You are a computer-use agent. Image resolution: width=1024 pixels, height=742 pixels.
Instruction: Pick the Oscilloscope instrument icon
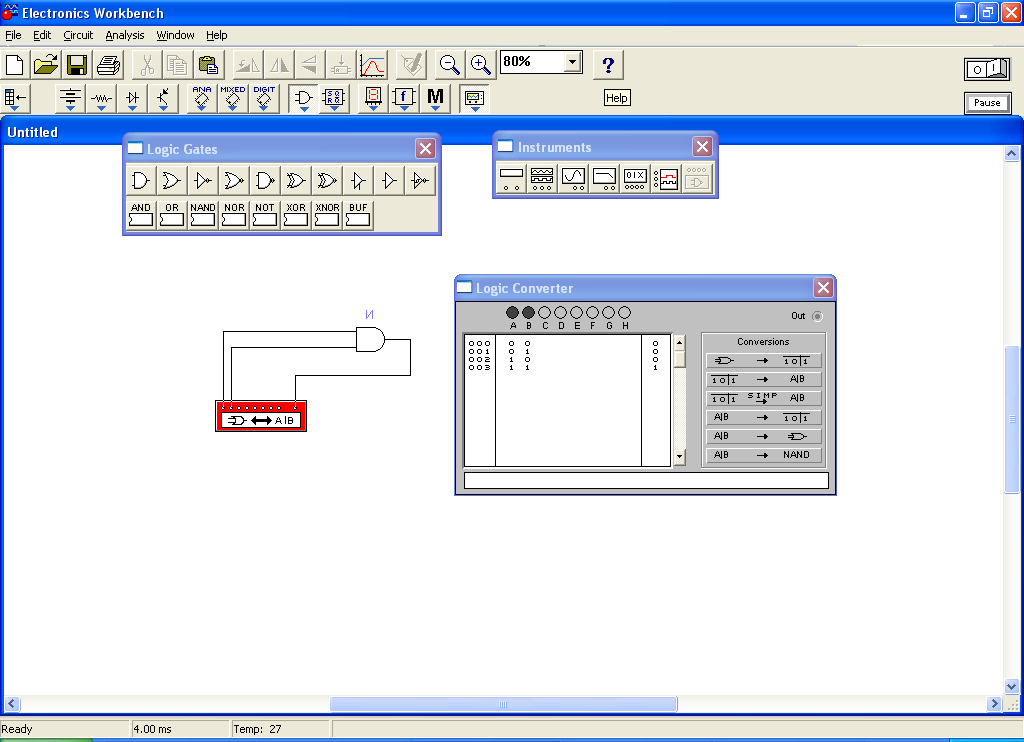coord(573,178)
